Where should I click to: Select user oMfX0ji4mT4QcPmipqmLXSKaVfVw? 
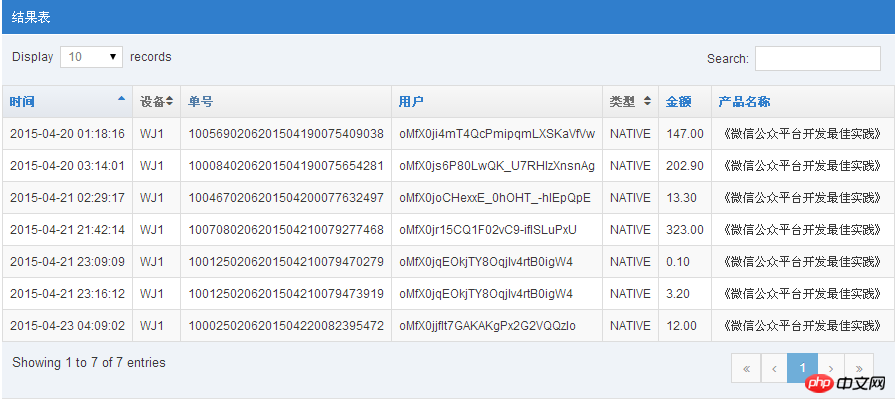click(x=497, y=134)
